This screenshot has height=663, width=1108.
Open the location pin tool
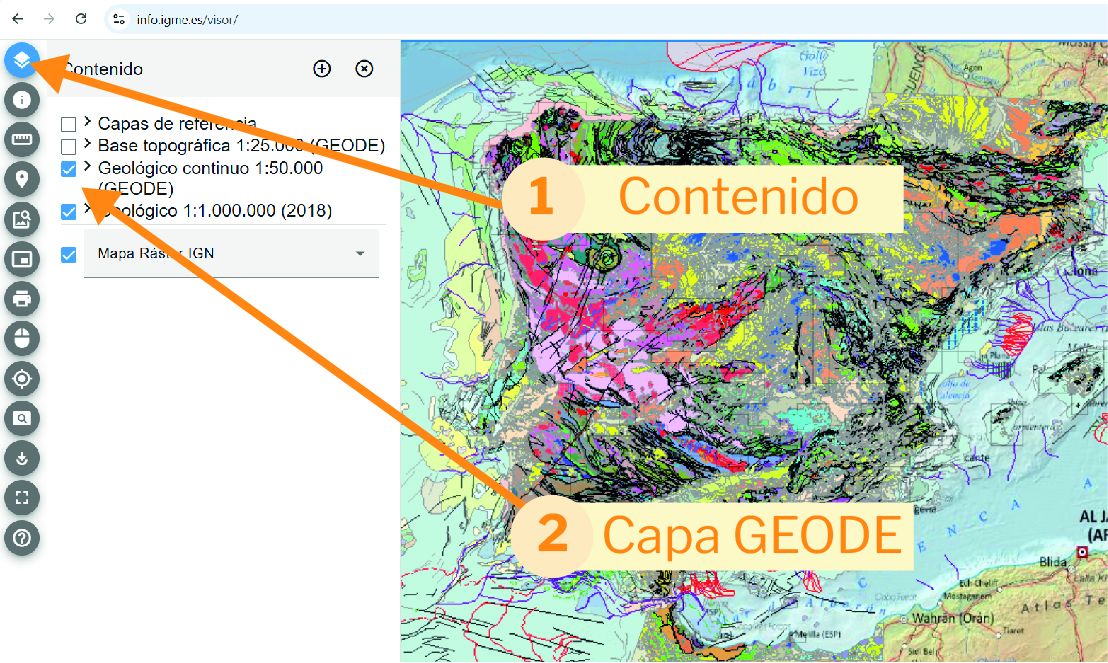coord(22,180)
